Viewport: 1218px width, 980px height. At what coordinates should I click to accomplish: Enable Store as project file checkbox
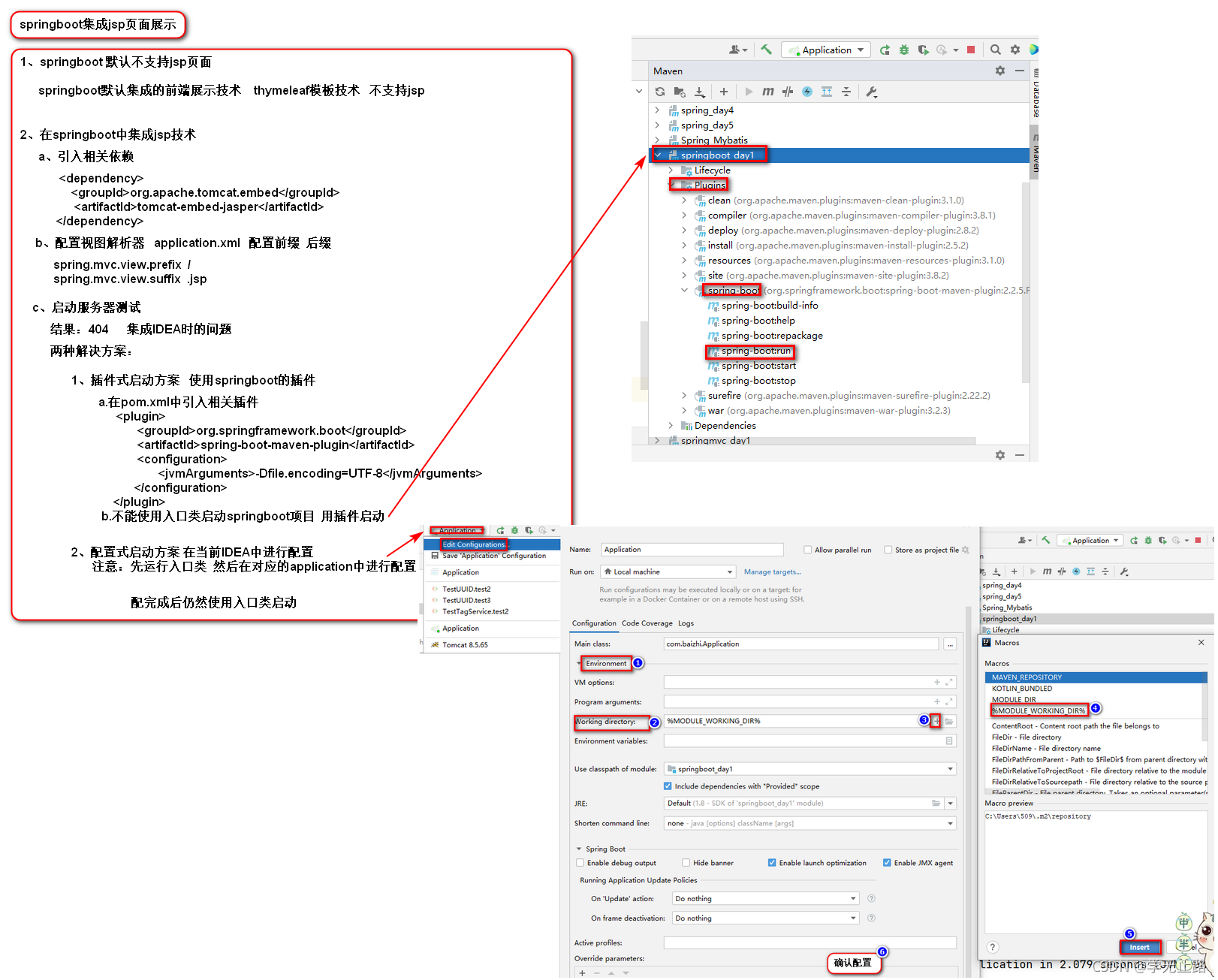[888, 550]
